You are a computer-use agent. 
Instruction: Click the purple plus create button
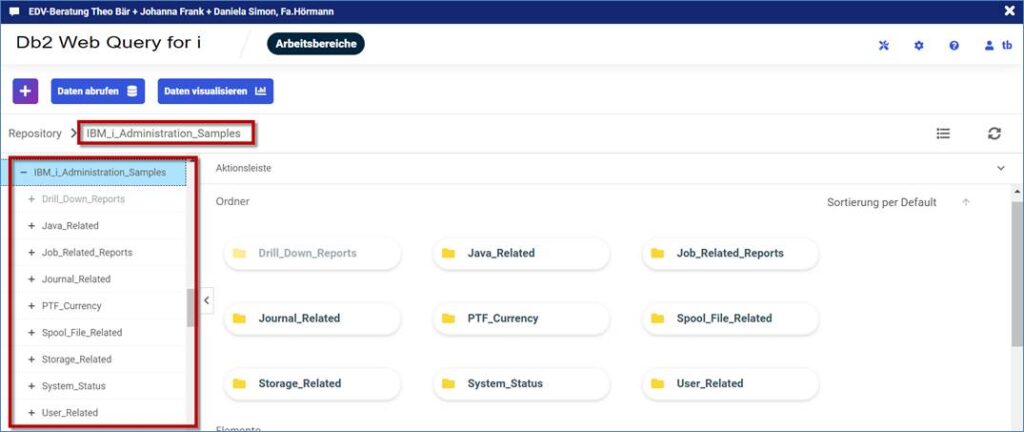(25, 91)
